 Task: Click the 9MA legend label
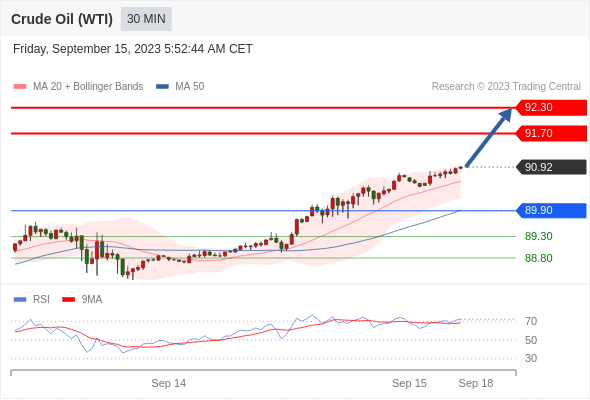92,300
